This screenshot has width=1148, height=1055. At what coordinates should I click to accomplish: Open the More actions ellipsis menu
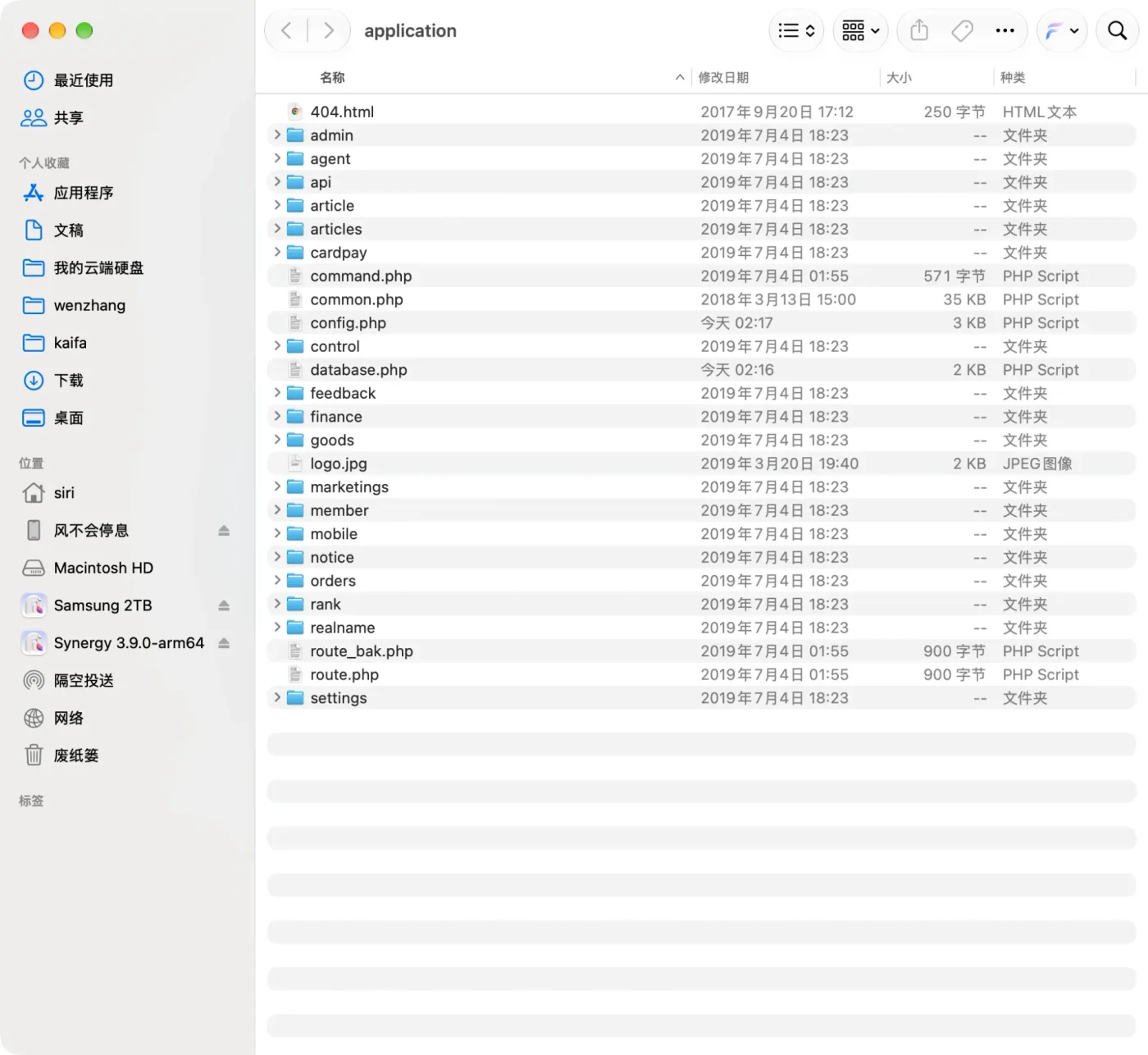tap(1004, 31)
